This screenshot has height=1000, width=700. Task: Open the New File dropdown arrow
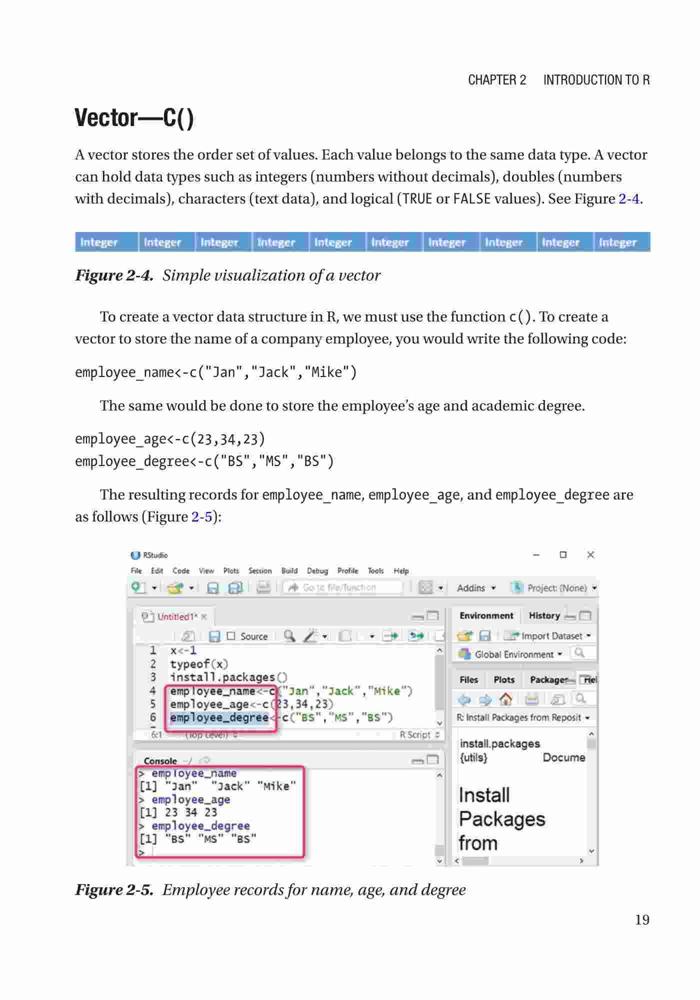[x=154, y=588]
